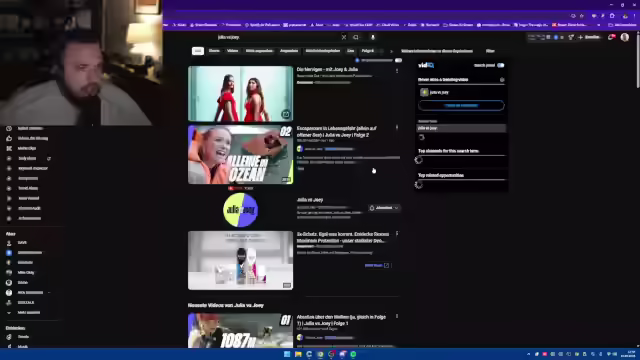Toggle the vidIQ search panel switch
This screenshot has width=640, height=360.
[x=500, y=65]
